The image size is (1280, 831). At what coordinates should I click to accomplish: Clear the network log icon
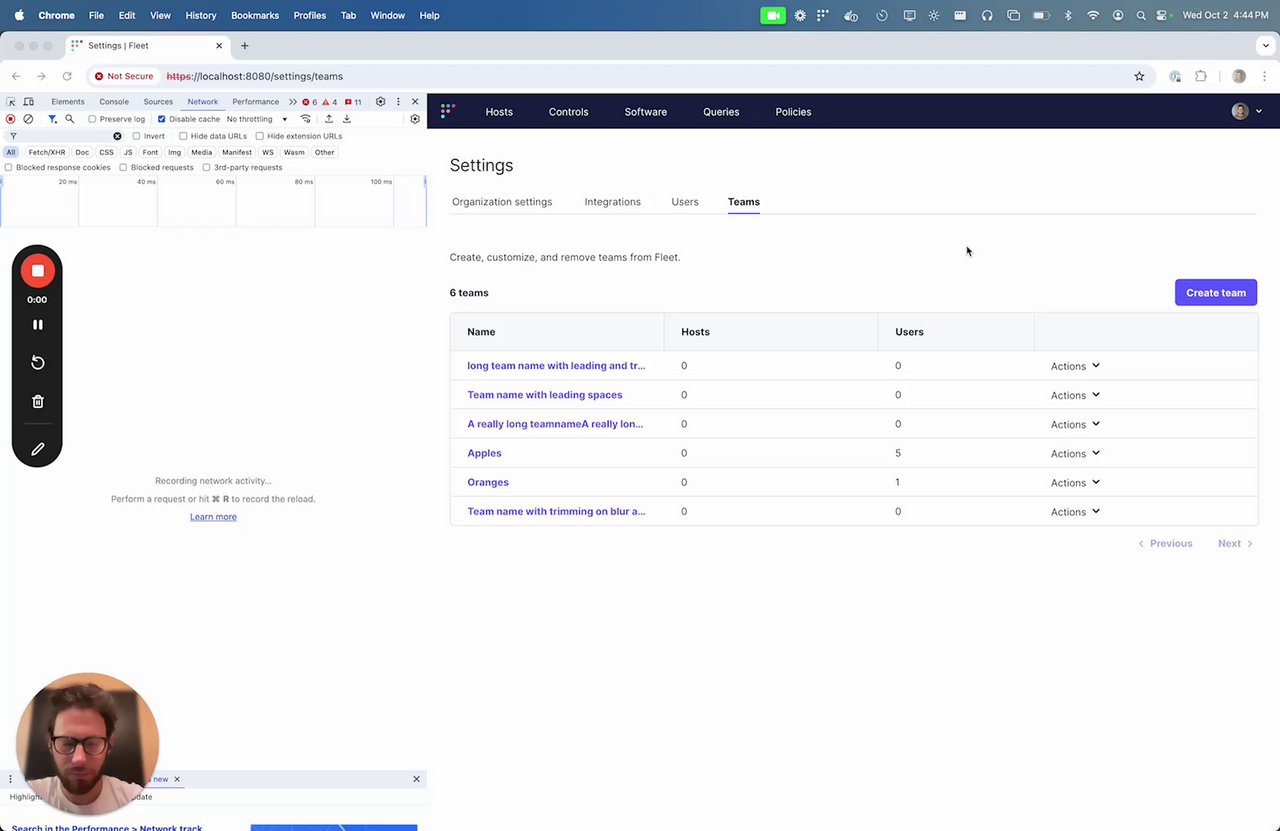(x=28, y=119)
